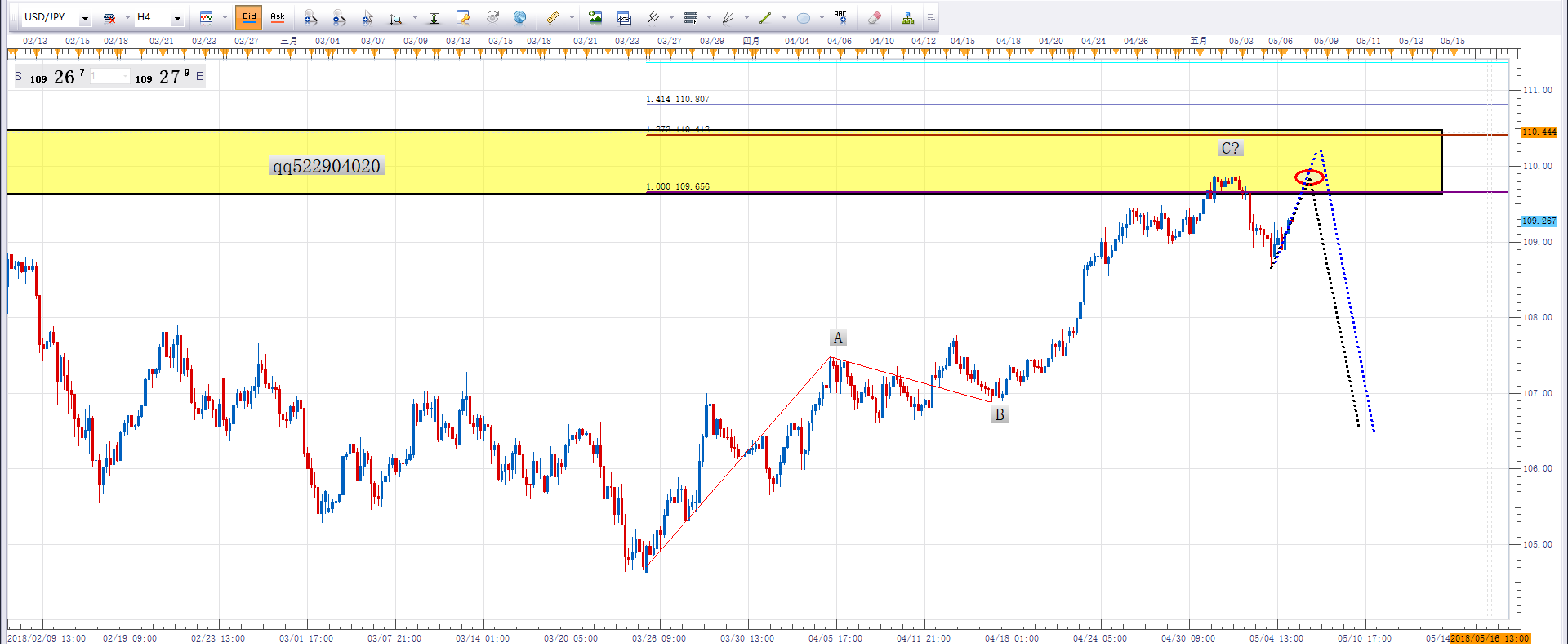This screenshot has width=1568, height=644.
Task: Toggle Bid price display
Action: [x=249, y=17]
